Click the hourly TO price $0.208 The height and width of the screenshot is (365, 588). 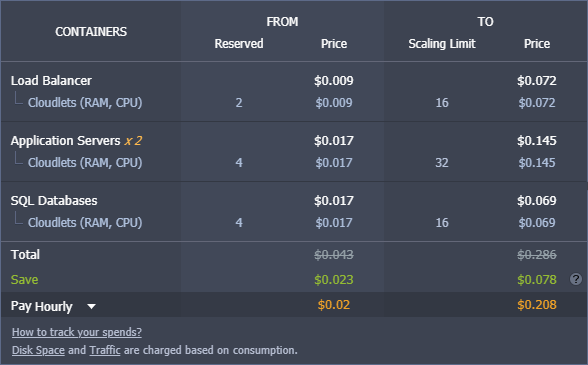click(537, 305)
